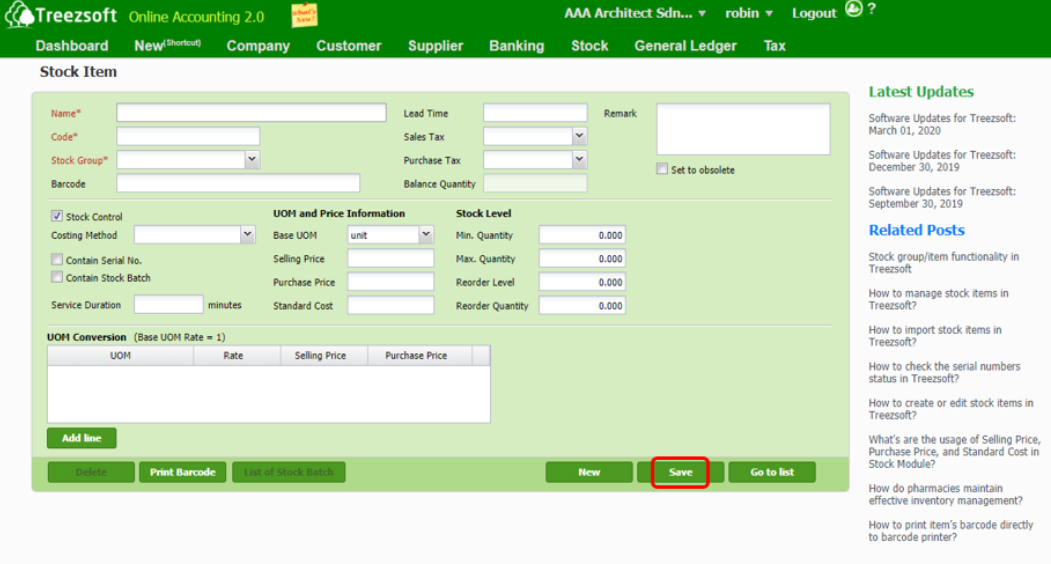This screenshot has height=564, width=1051.
Task: Open How to import stock items post
Action: pyautogui.click(x=935, y=335)
